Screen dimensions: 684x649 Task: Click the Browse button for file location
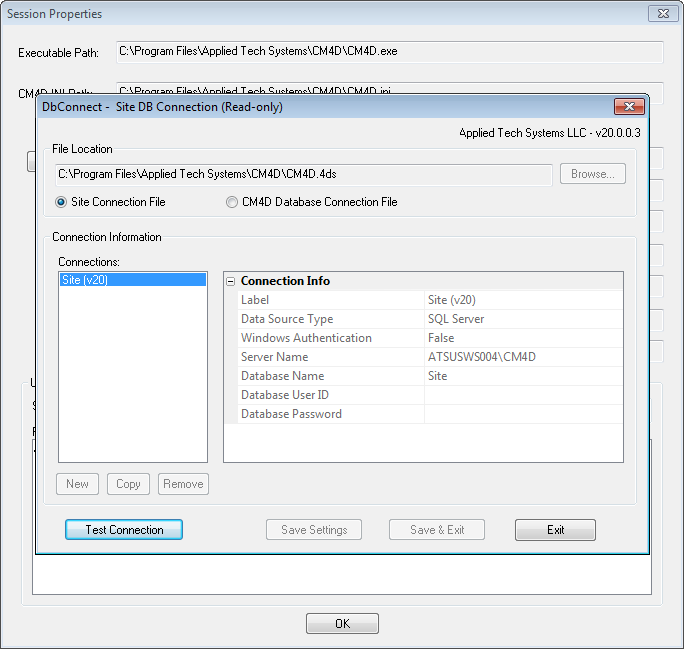(x=592, y=174)
